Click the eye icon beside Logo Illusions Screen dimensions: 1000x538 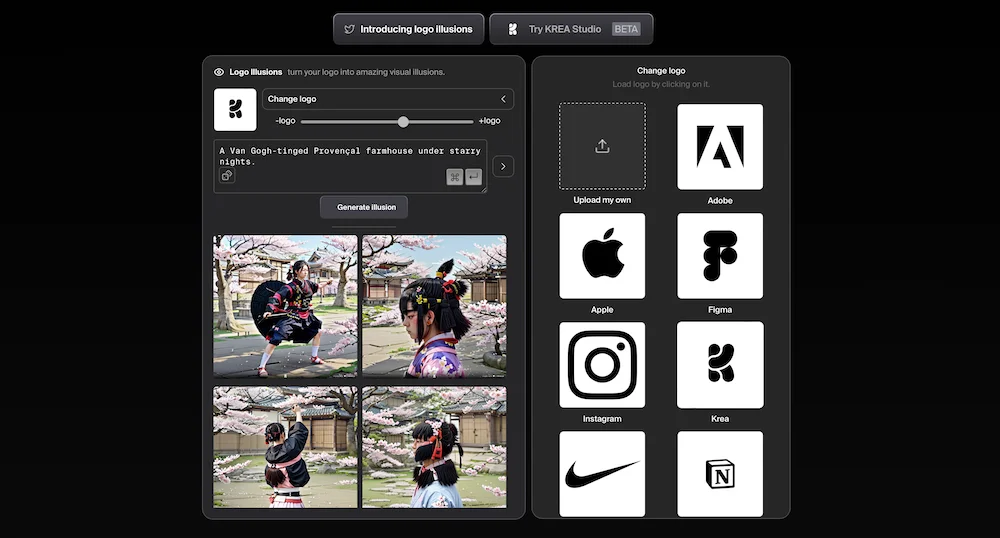pyautogui.click(x=219, y=72)
